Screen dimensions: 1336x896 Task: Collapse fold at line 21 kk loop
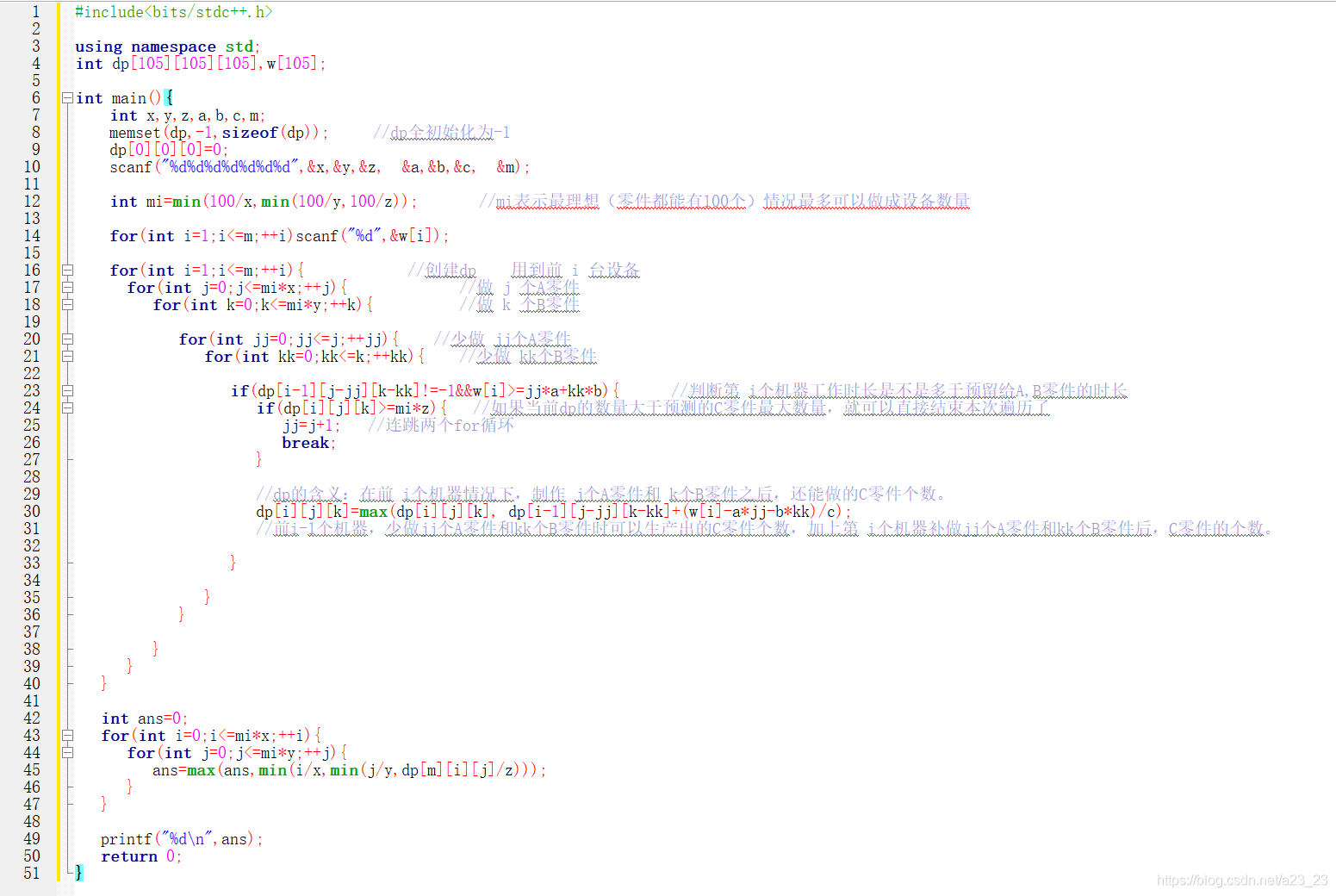click(67, 357)
